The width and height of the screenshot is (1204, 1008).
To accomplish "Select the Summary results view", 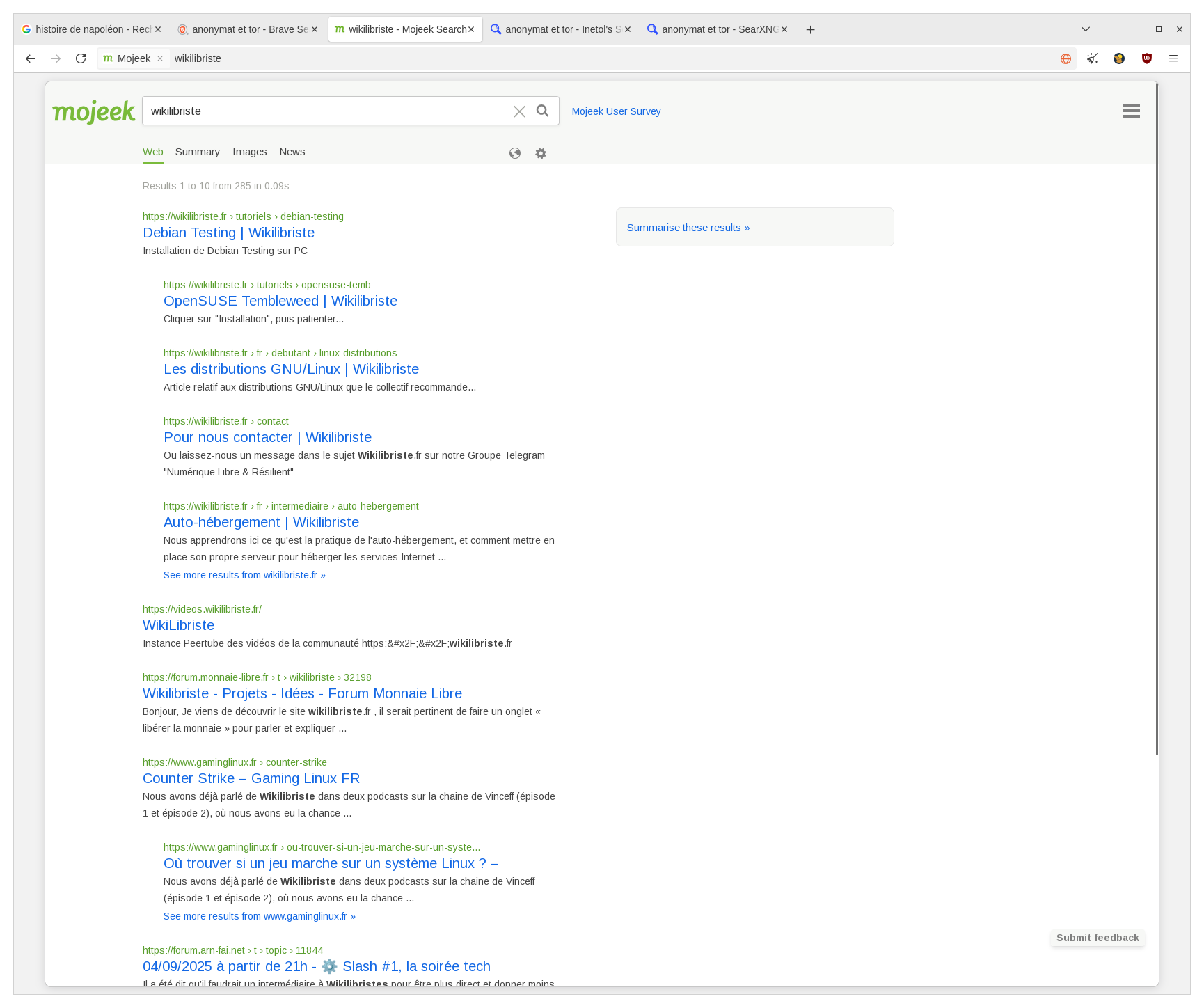I will pyautogui.click(x=197, y=152).
